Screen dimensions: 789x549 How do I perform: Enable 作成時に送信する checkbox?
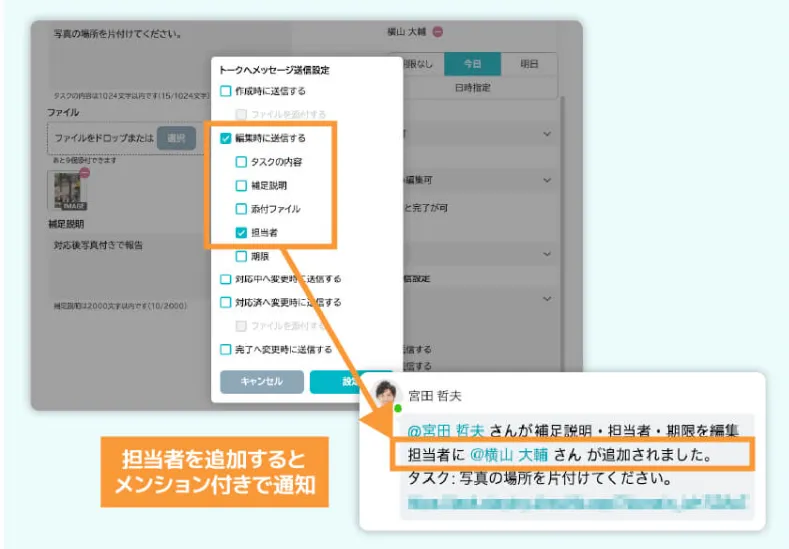[225, 91]
